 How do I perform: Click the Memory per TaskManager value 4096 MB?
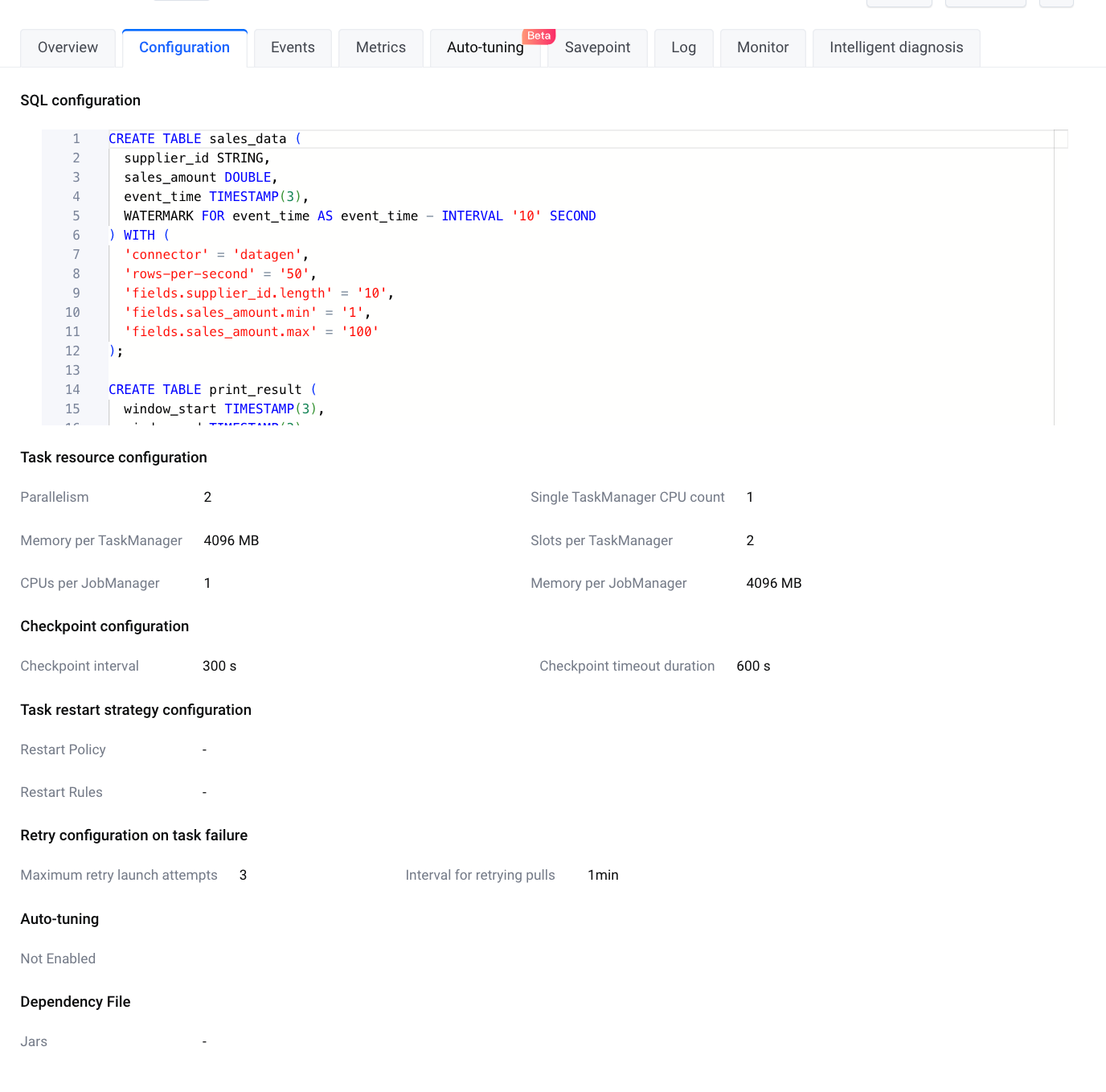[x=231, y=540]
